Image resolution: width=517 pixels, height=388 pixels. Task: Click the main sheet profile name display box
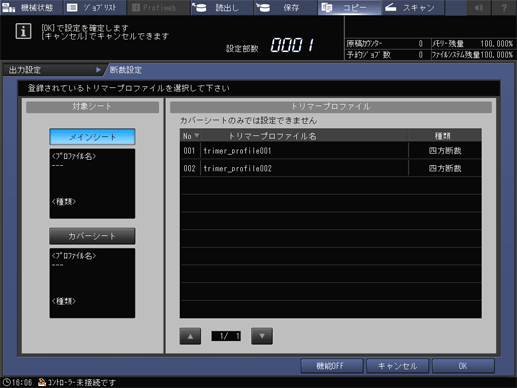(92, 184)
